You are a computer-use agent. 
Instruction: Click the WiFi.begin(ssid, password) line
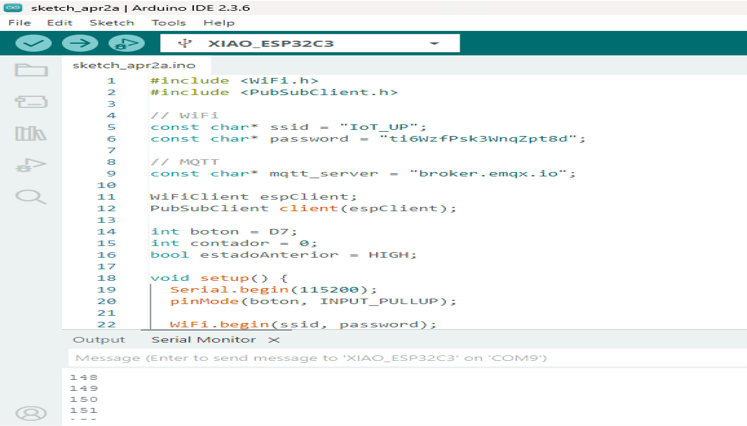[x=303, y=324]
